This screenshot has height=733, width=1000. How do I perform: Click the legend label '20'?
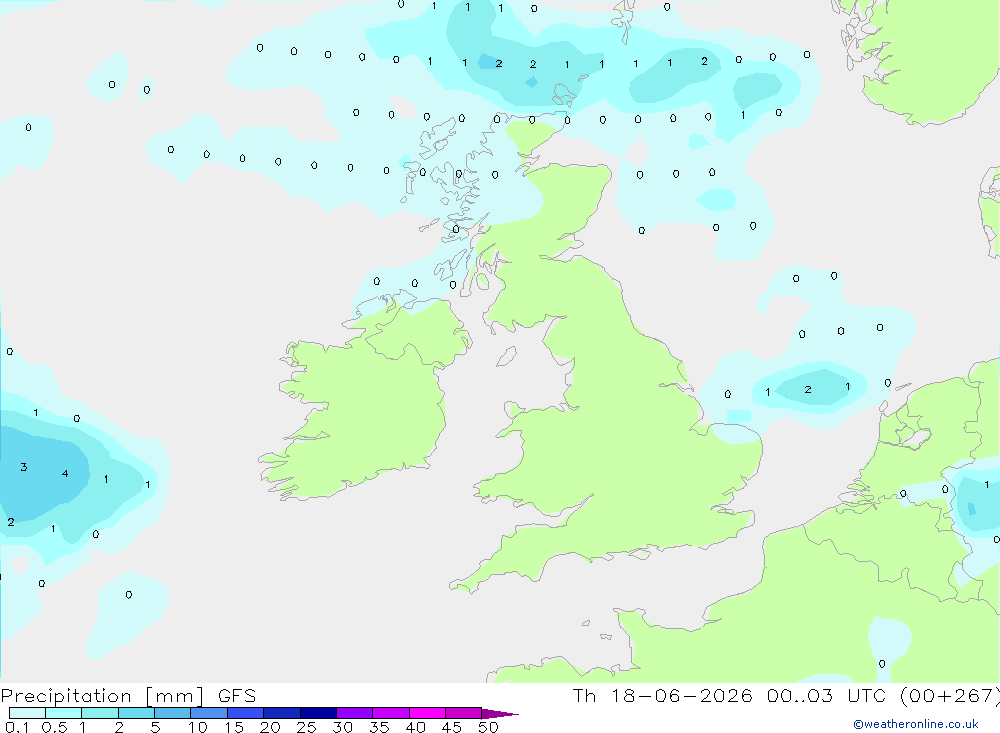270,727
